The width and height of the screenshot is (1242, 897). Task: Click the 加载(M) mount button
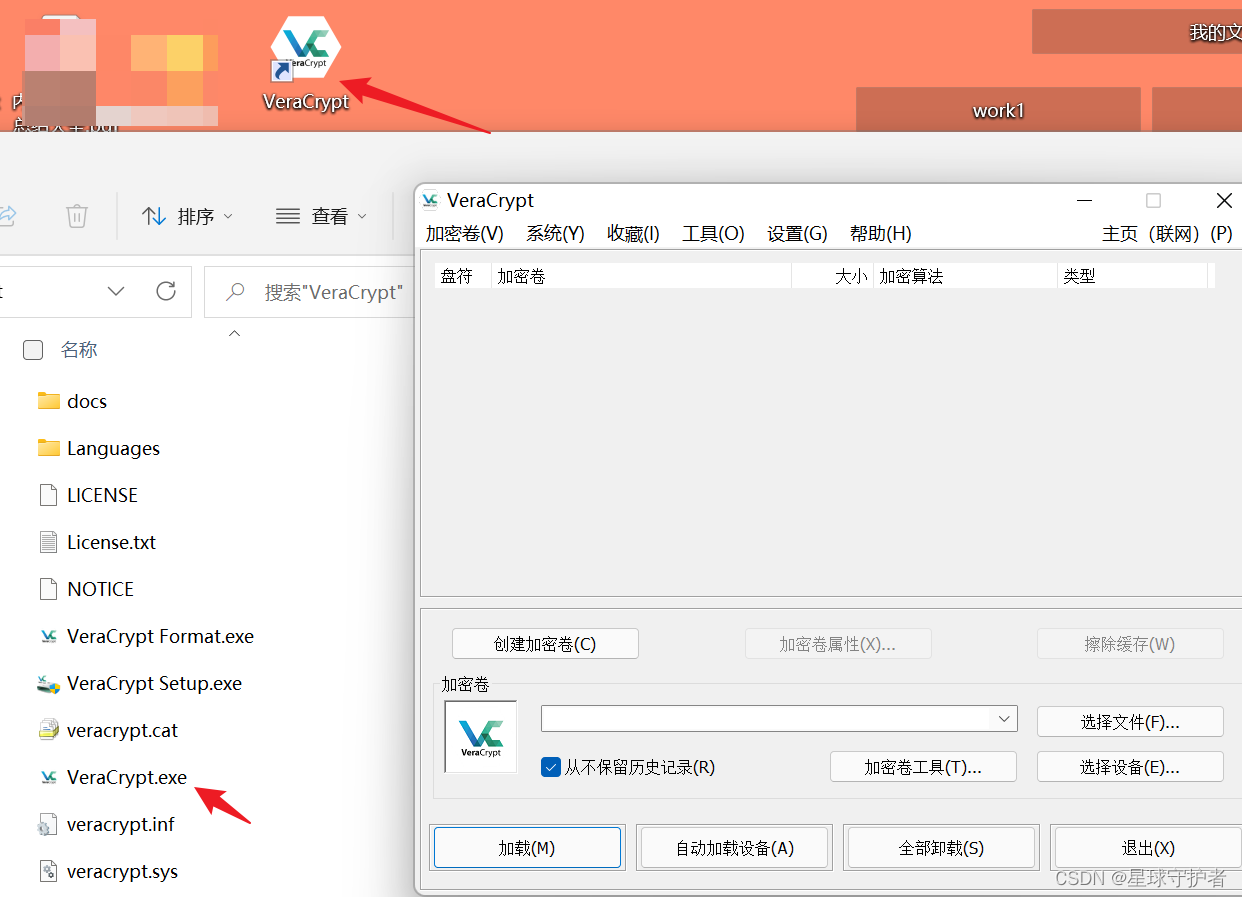[527, 848]
